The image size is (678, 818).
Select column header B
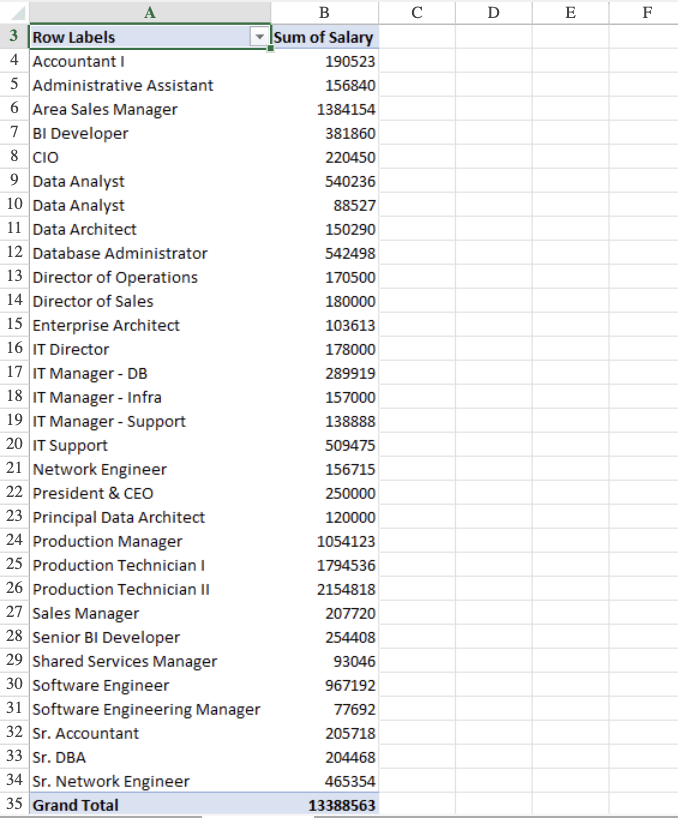(322, 12)
